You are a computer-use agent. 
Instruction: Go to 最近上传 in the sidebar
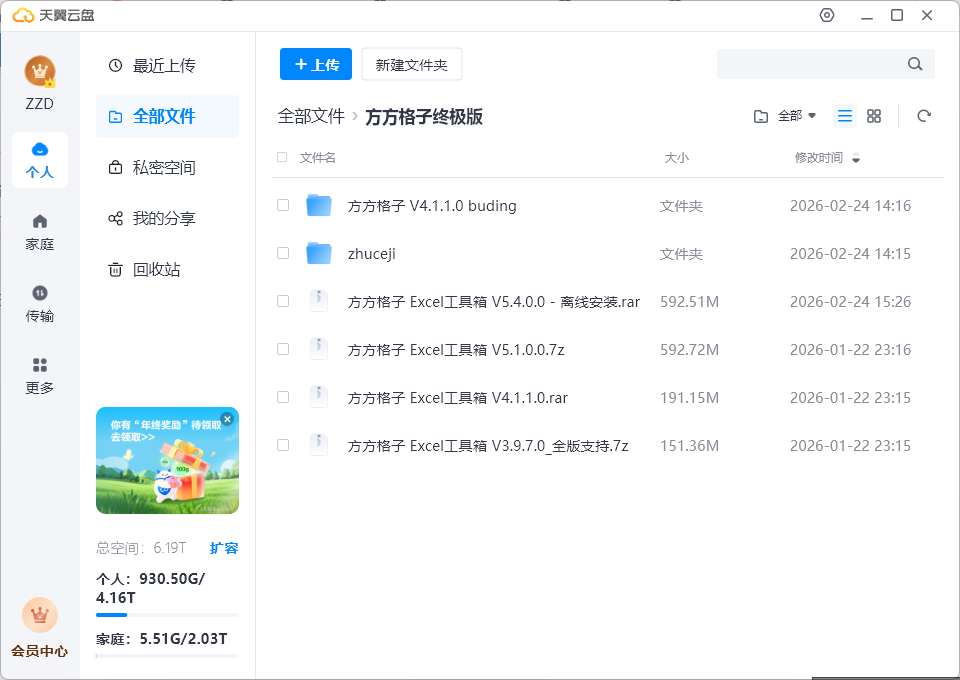pos(164,66)
